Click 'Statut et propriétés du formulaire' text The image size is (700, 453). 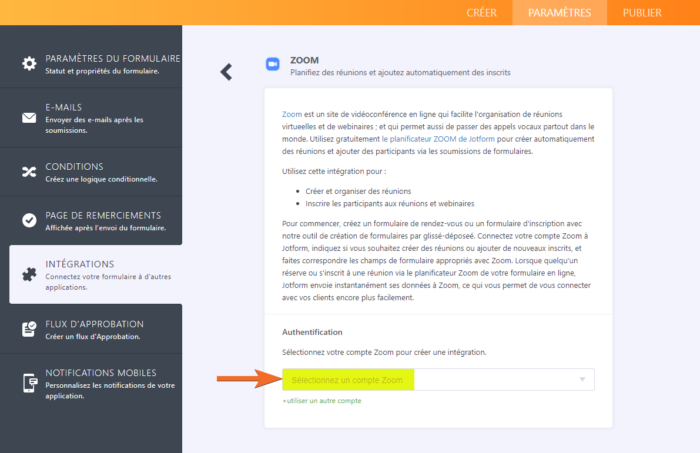[102, 71]
